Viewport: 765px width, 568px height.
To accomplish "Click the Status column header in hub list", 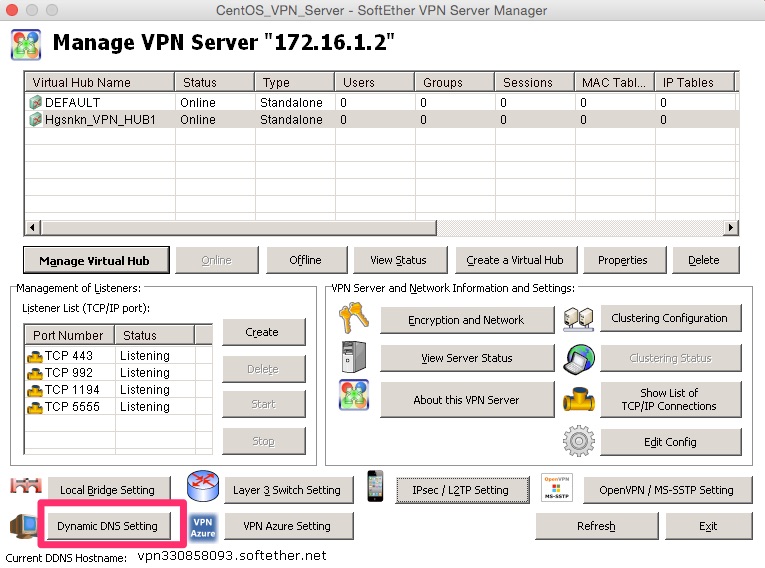I will click(x=215, y=82).
